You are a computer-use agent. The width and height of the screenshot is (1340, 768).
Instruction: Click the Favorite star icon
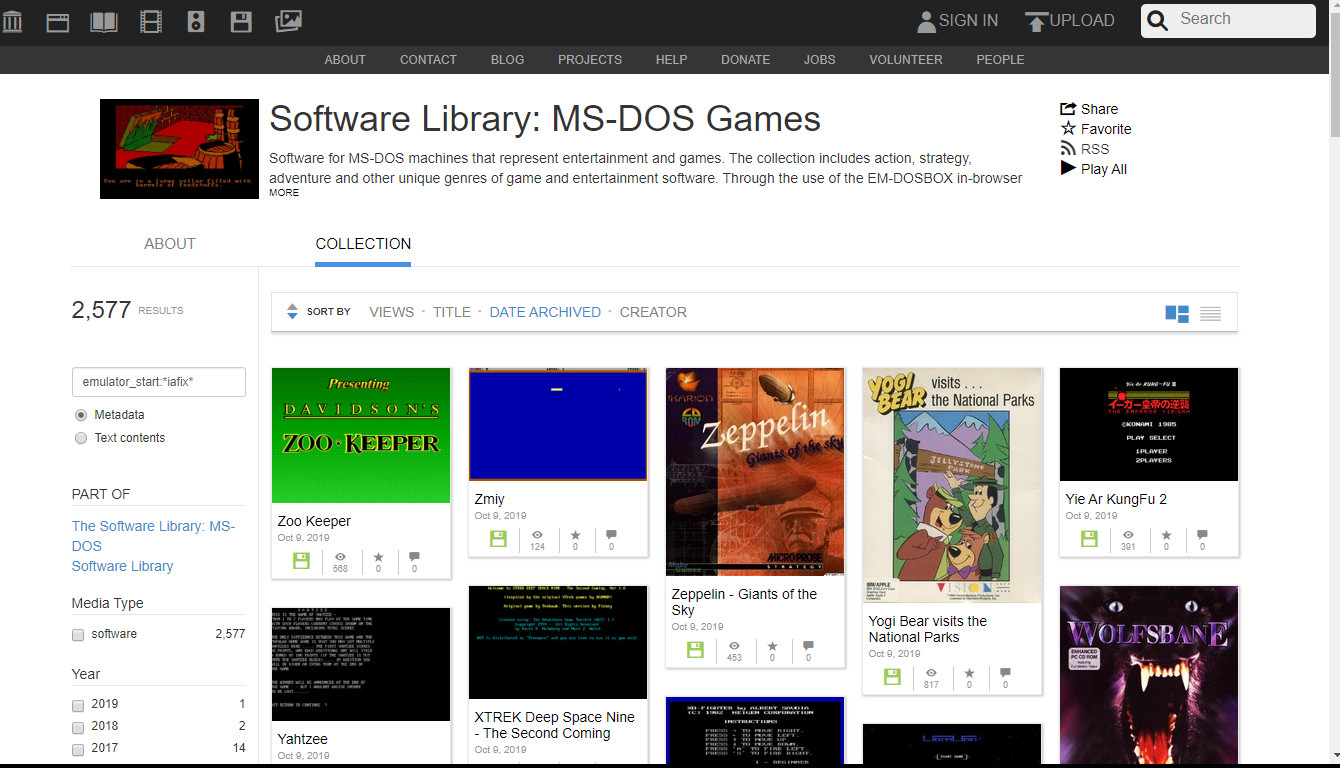click(1068, 129)
